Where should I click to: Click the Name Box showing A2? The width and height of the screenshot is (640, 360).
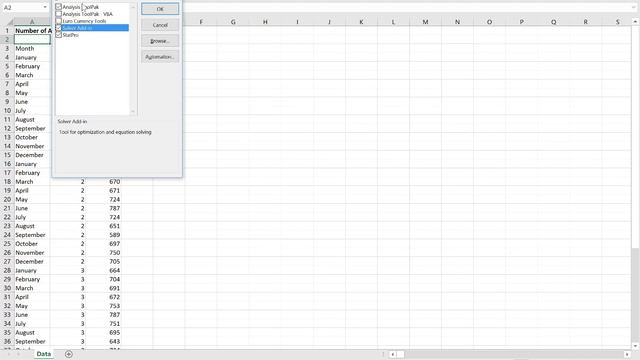22,7
